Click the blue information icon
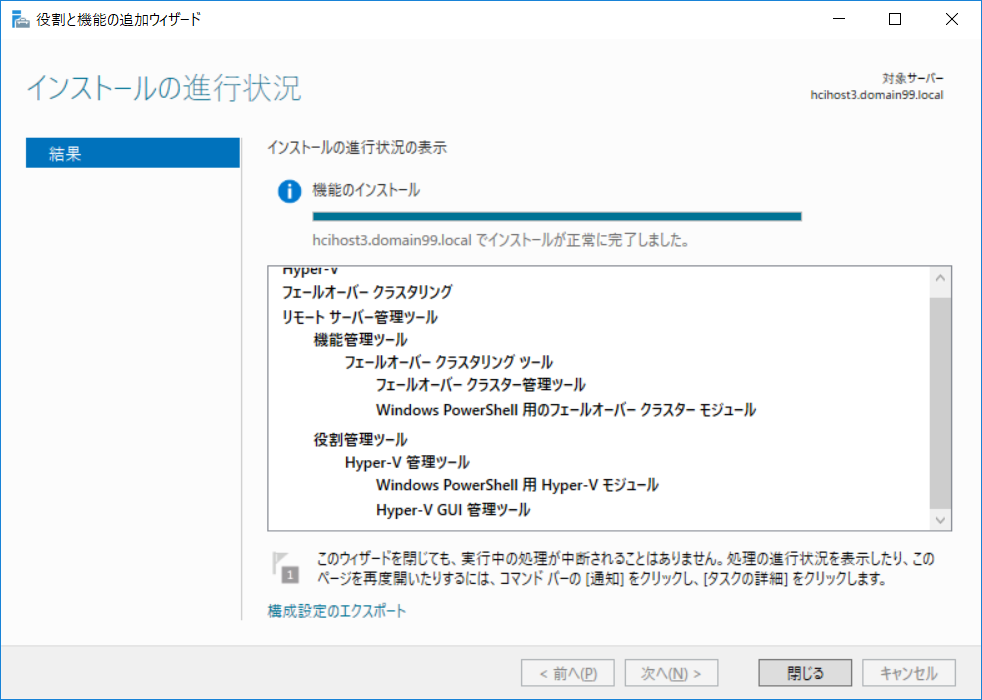Viewport: 982px width, 700px height. point(289,191)
